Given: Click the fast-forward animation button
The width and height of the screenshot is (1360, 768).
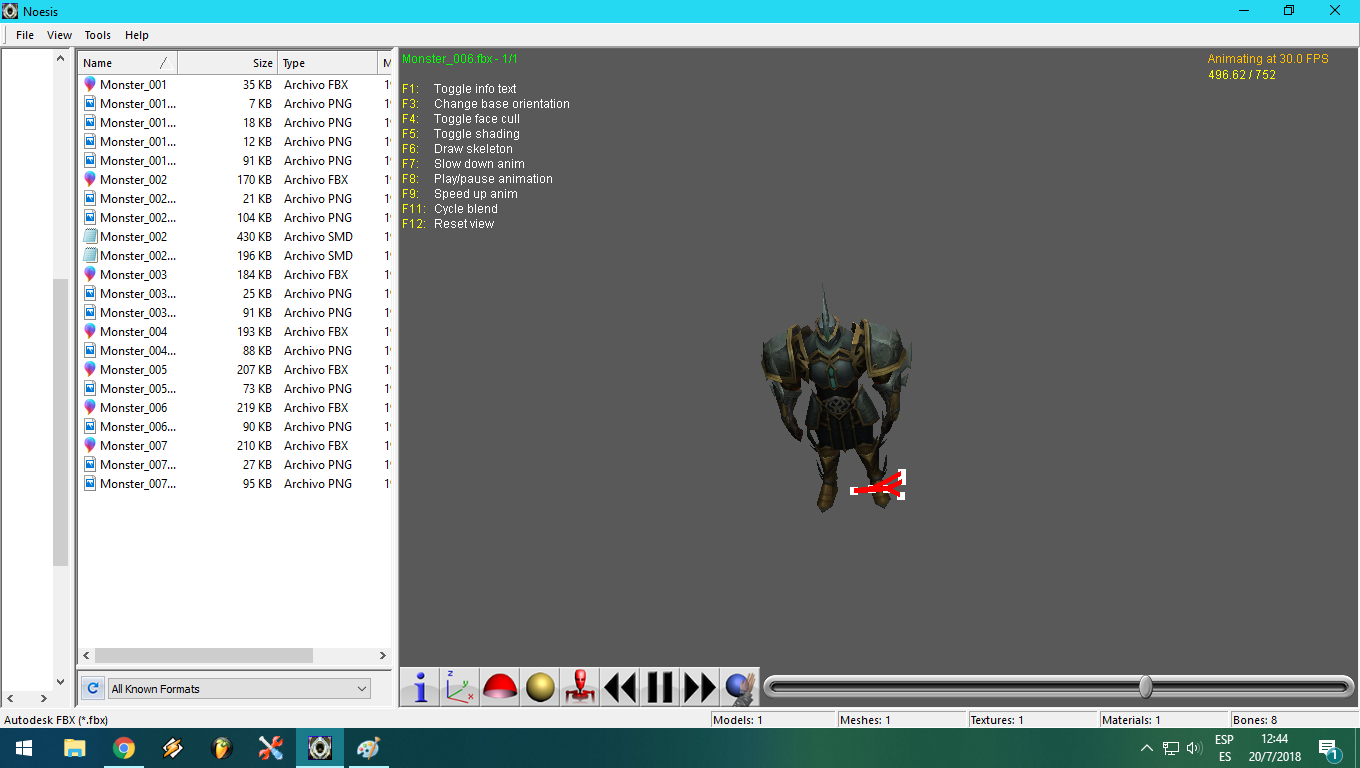Looking at the screenshot, I should pos(700,687).
